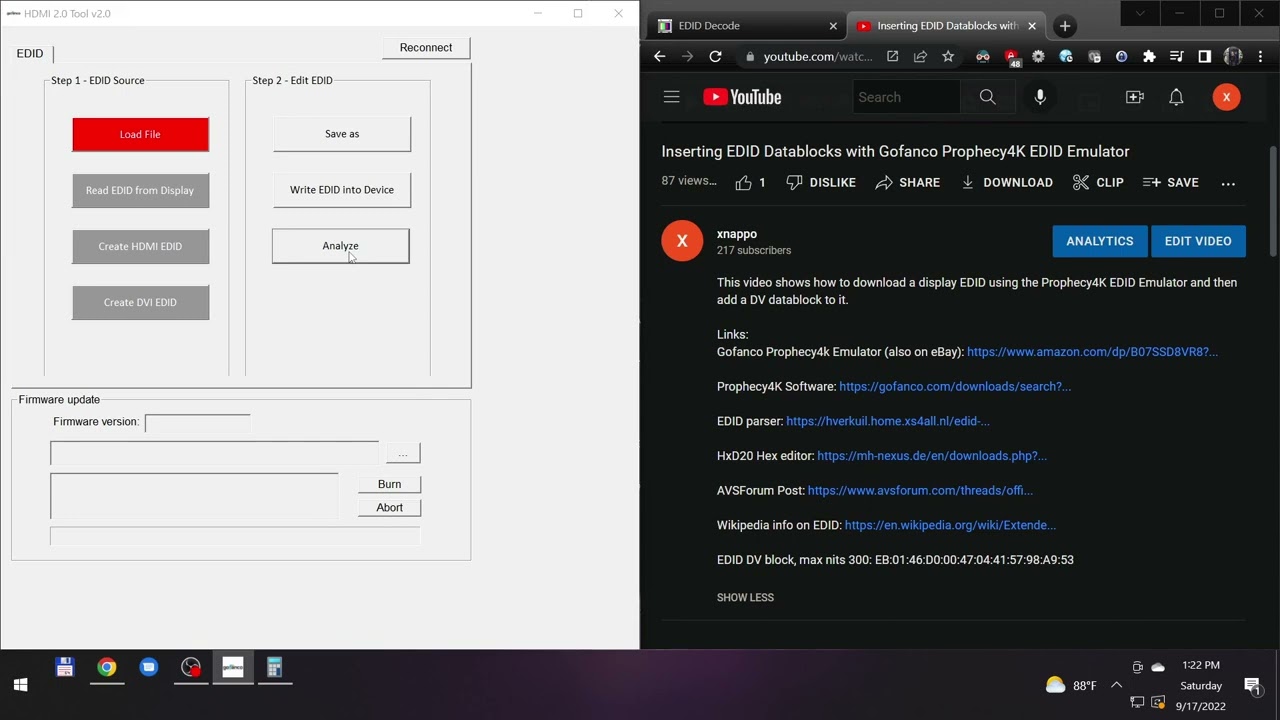Click Write EDID into Device button

(x=342, y=190)
